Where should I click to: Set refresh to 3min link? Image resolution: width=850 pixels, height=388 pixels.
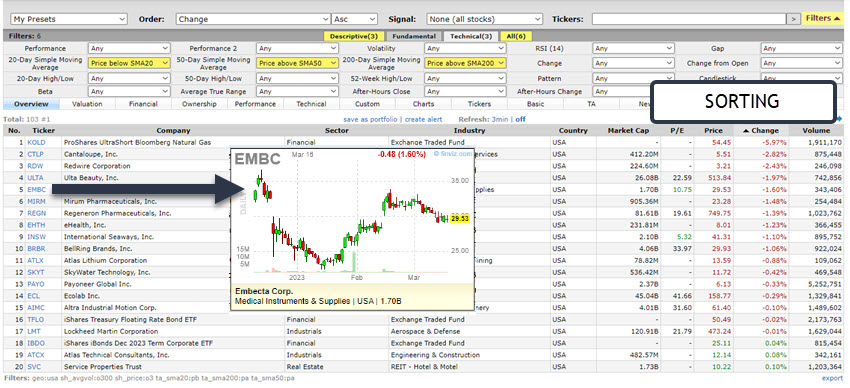click(499, 119)
